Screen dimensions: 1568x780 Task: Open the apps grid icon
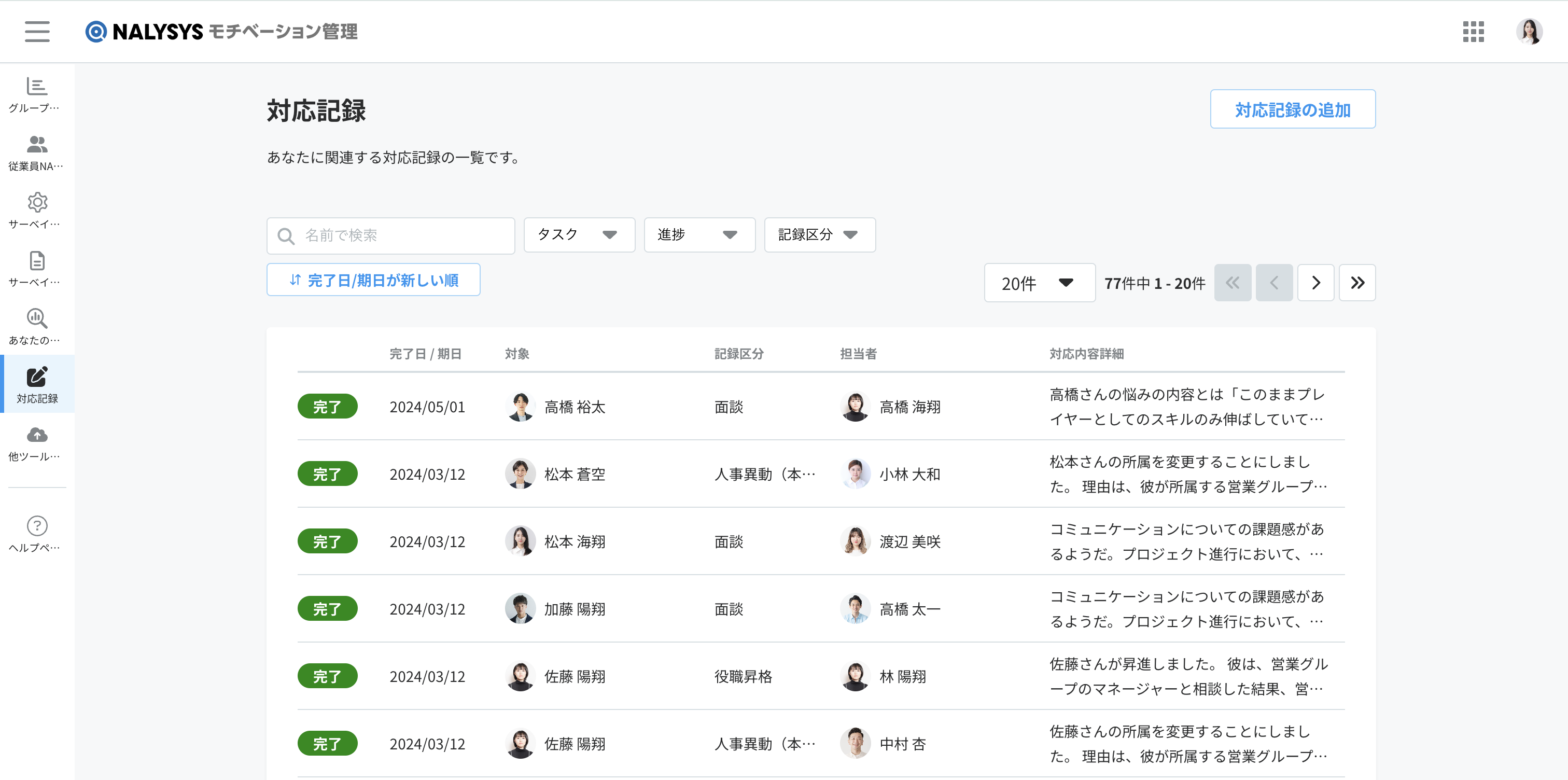click(x=1473, y=32)
